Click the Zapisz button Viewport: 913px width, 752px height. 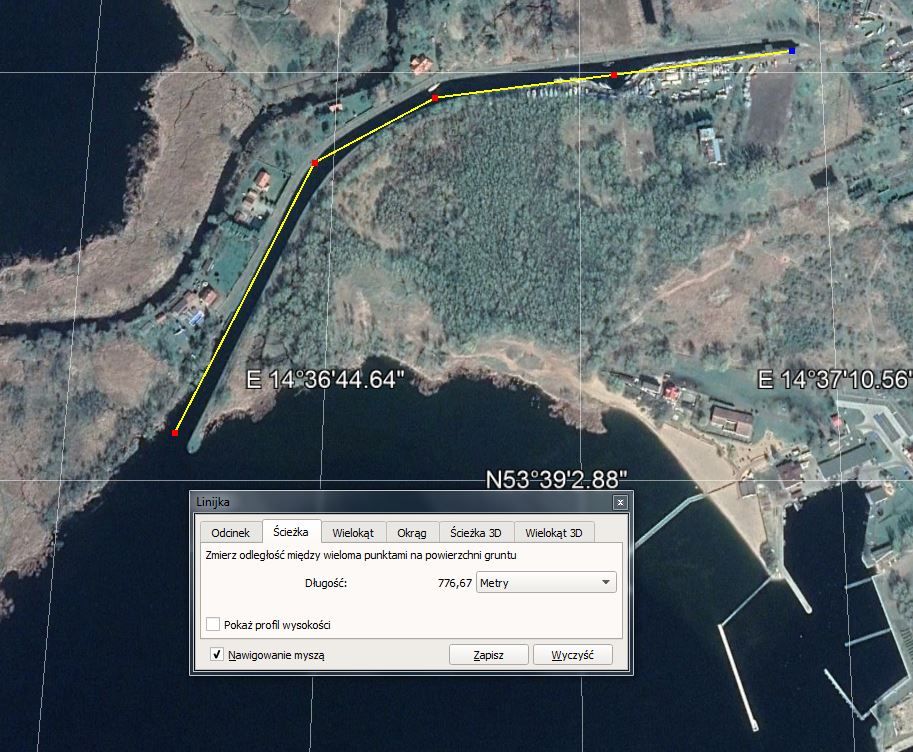coord(487,655)
